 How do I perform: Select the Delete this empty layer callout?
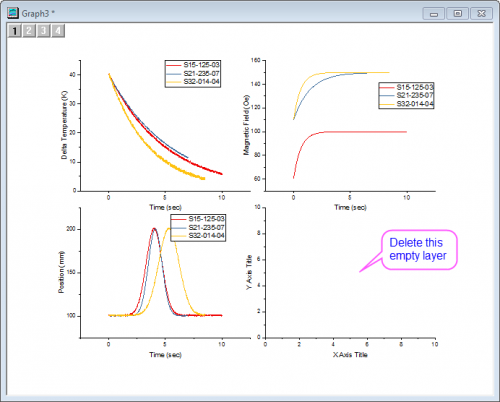point(419,249)
